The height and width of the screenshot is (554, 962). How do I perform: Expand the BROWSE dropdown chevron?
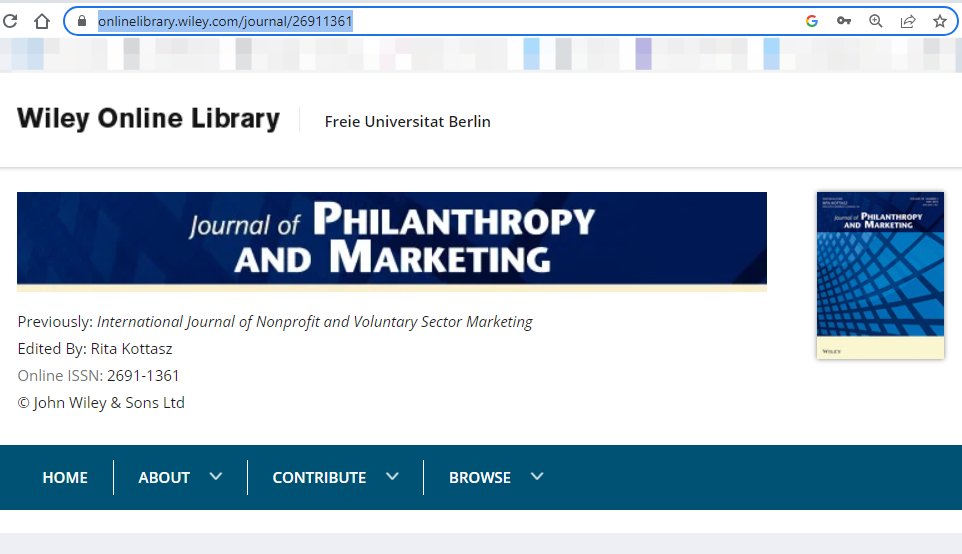537,476
